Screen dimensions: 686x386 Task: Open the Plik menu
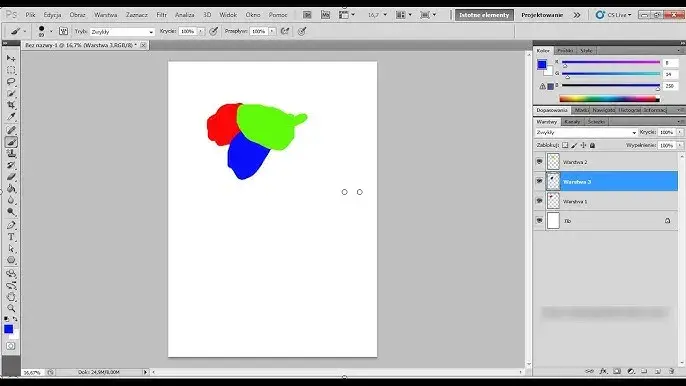coord(30,15)
